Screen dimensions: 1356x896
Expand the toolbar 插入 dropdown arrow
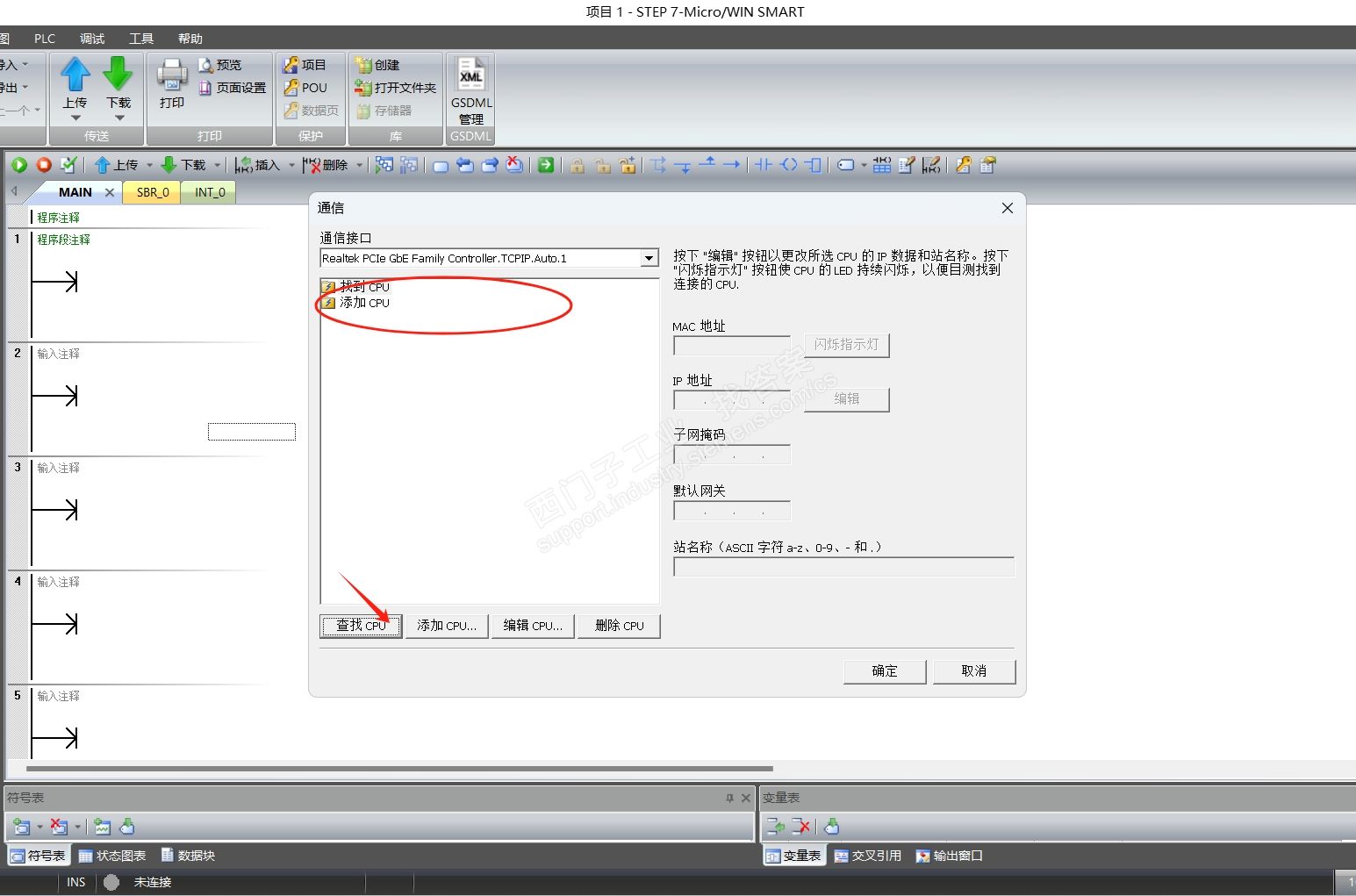(x=291, y=165)
